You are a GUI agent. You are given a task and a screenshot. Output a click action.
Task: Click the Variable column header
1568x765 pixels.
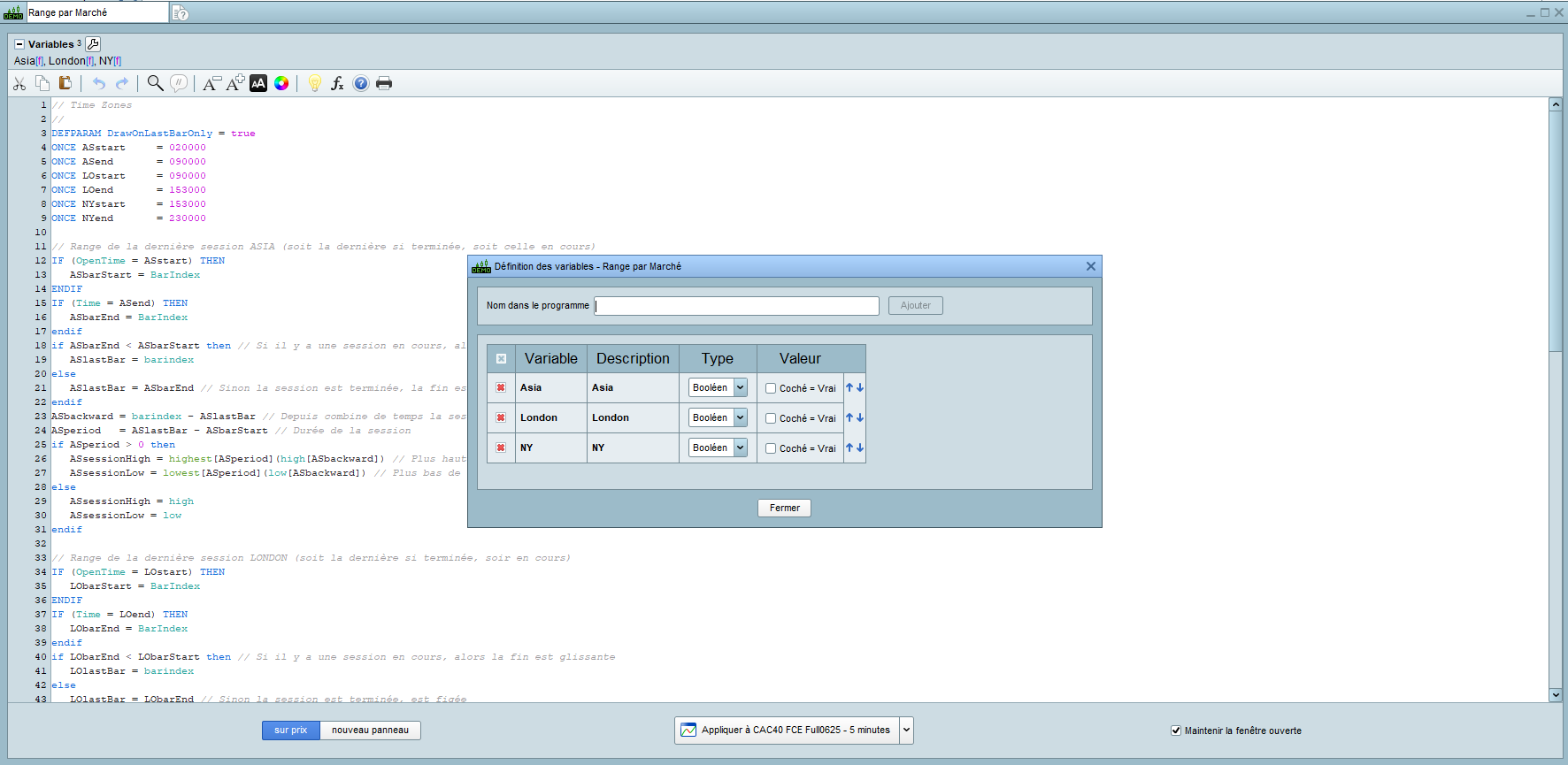[550, 358]
